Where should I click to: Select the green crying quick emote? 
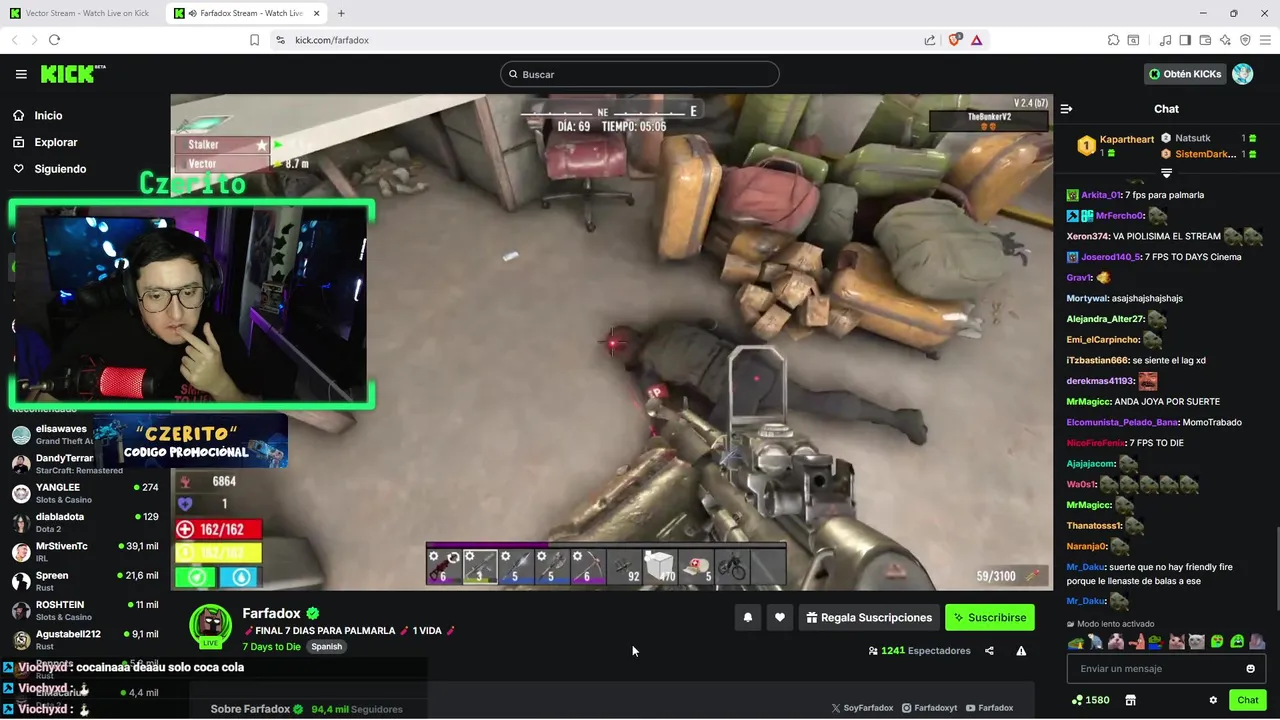point(1237,642)
